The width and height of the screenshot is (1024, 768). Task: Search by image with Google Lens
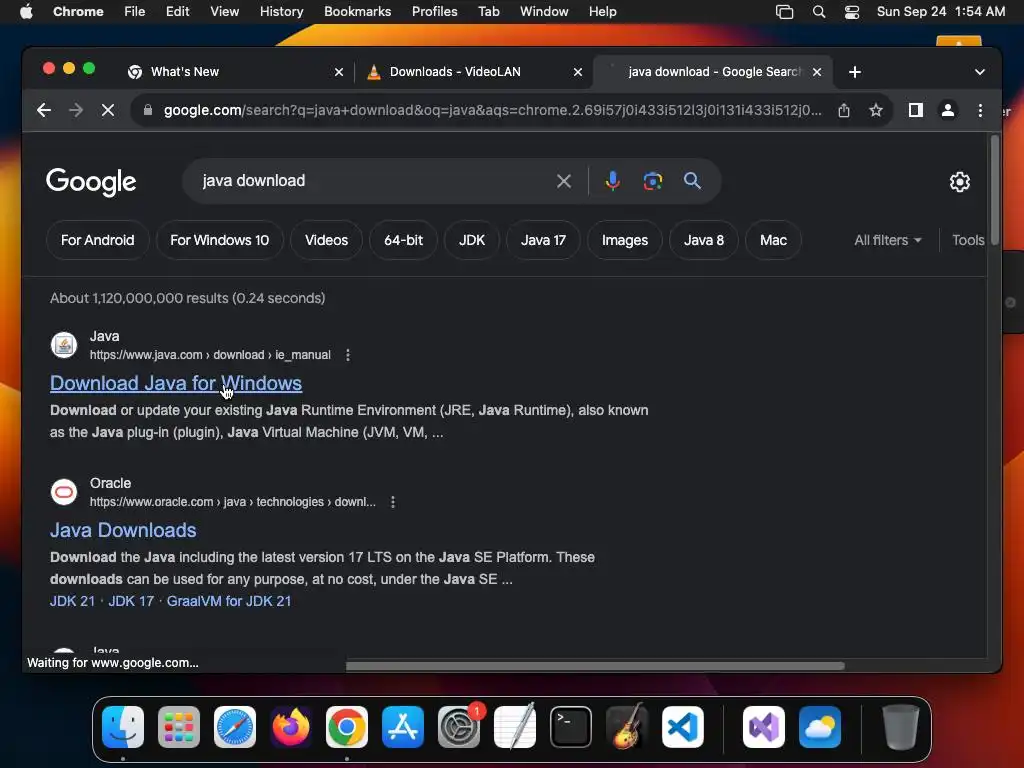click(x=652, y=181)
